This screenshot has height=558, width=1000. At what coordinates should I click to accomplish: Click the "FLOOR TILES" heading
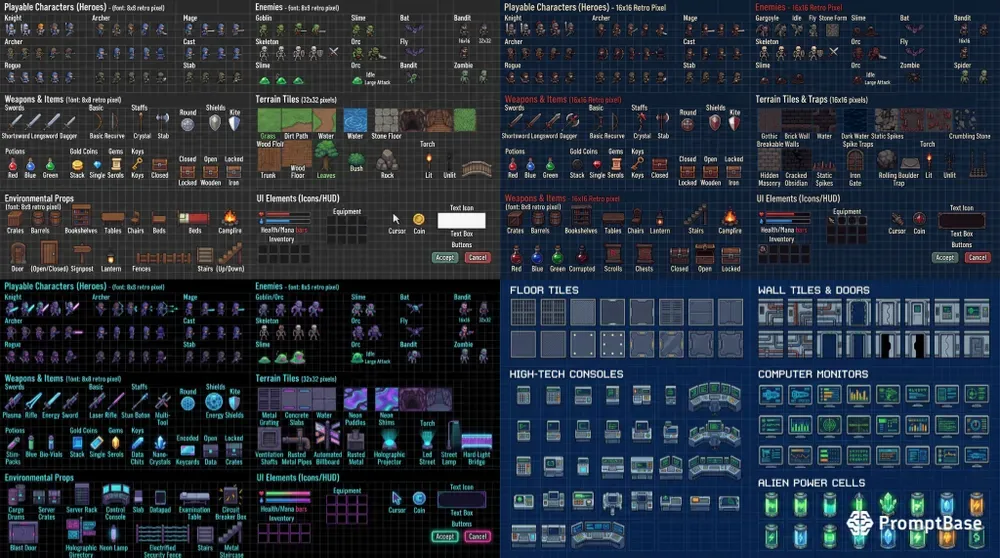pos(544,290)
